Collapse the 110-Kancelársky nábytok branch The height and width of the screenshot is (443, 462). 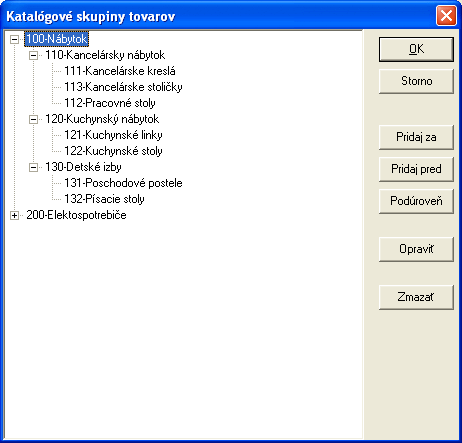33,55
